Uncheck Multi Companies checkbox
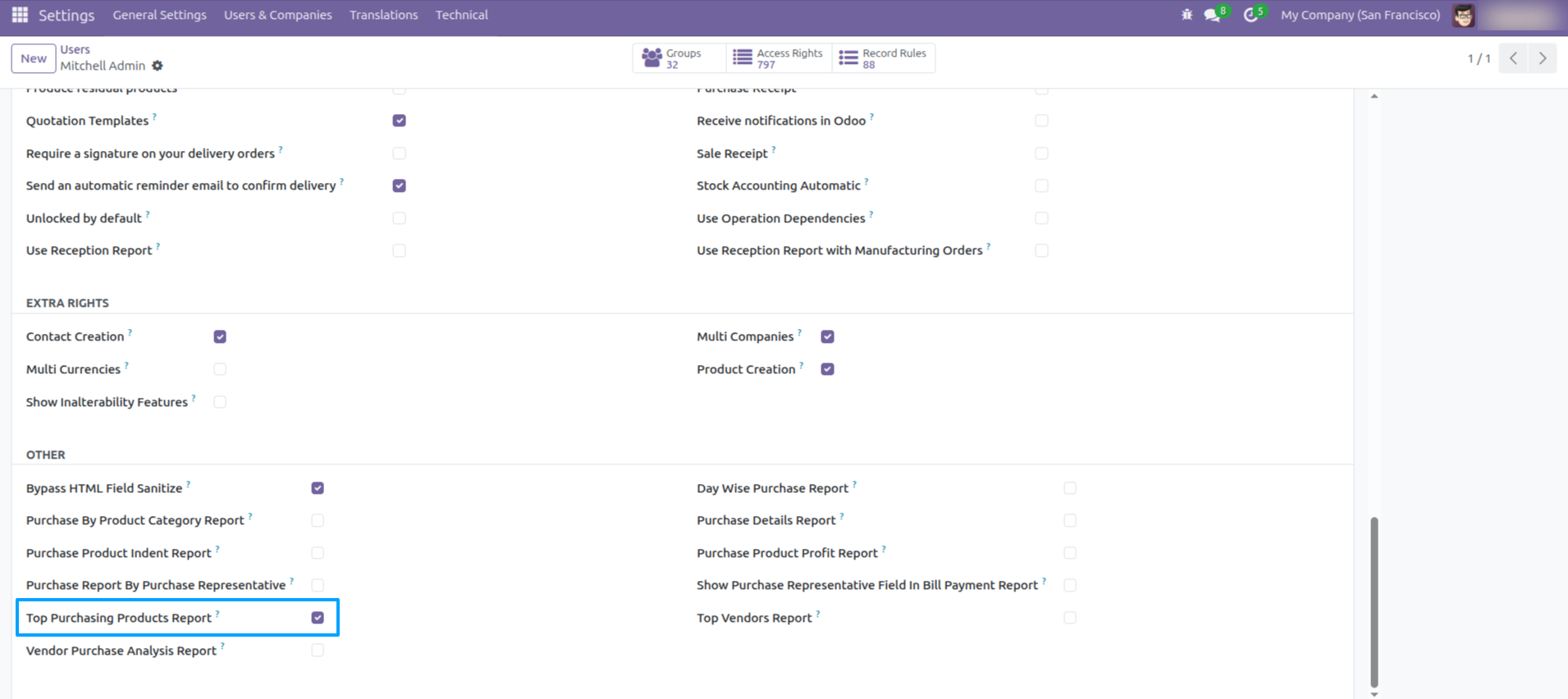 coord(827,336)
